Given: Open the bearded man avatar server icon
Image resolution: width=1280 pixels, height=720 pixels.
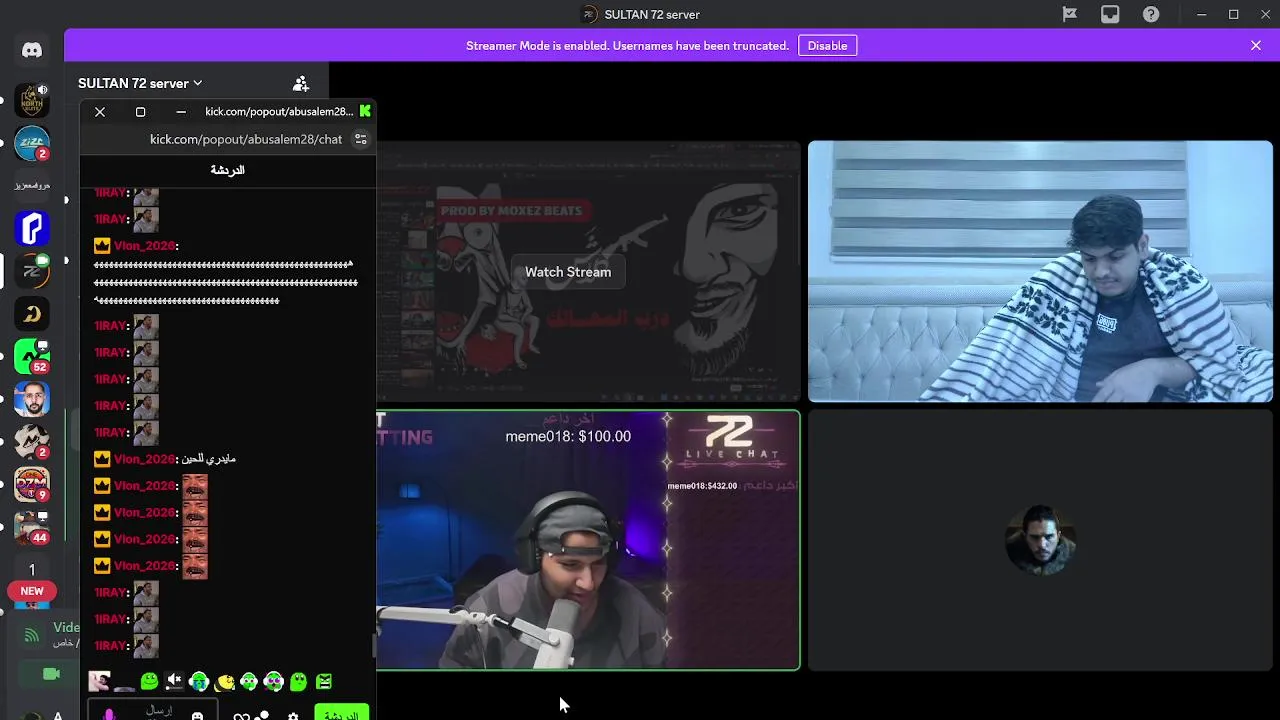Looking at the screenshot, I should tap(32, 400).
